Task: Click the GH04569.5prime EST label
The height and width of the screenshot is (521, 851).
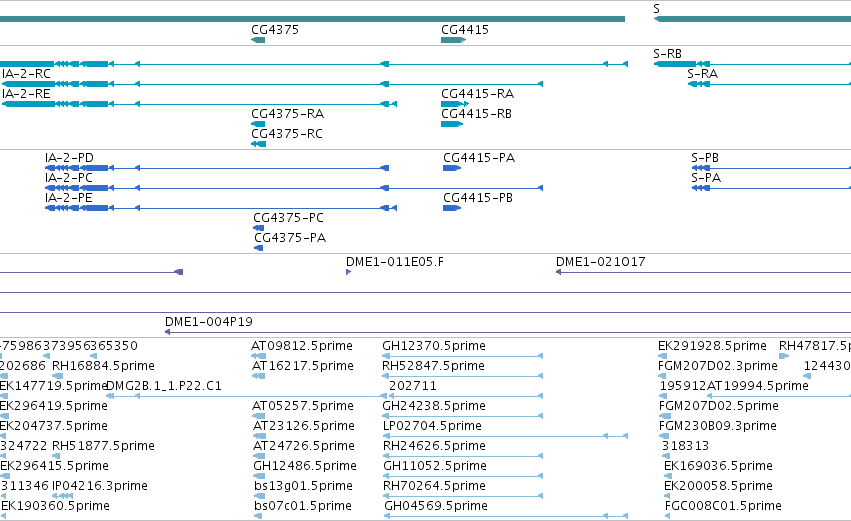Action: point(436,506)
